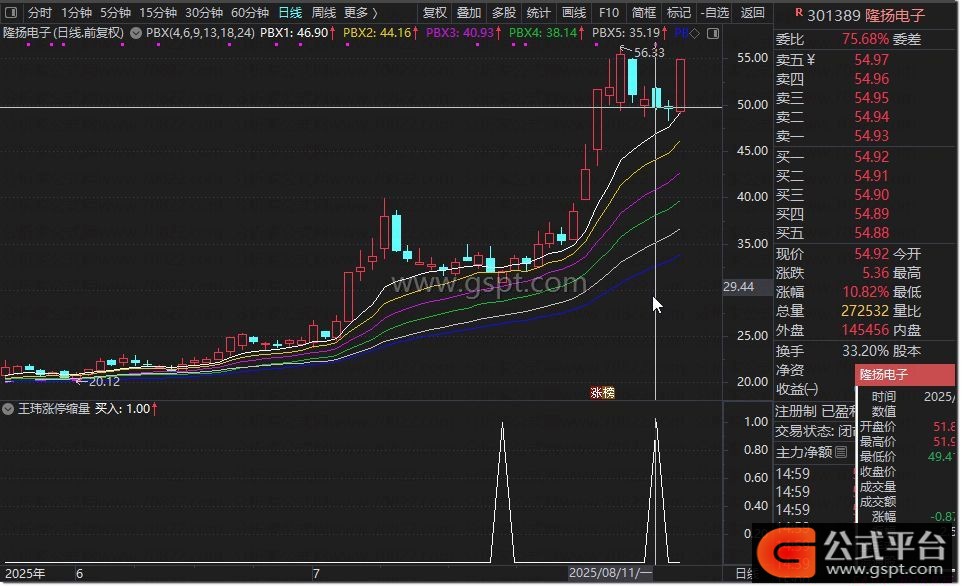This screenshot has width=962, height=586.
Task: Click the 2025/08/11 date marker on axis
Action: pos(610,573)
